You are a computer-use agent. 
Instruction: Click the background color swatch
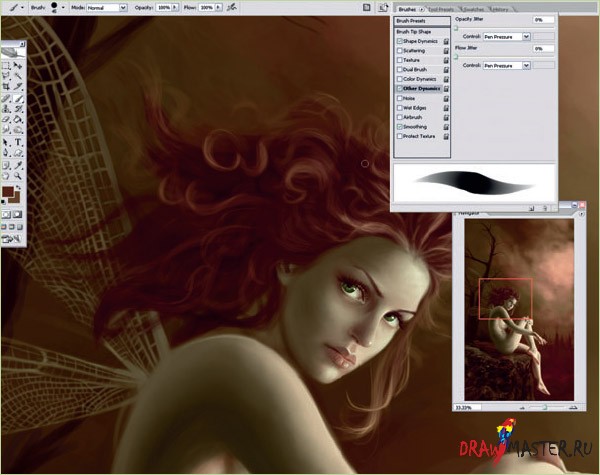pos(16,199)
